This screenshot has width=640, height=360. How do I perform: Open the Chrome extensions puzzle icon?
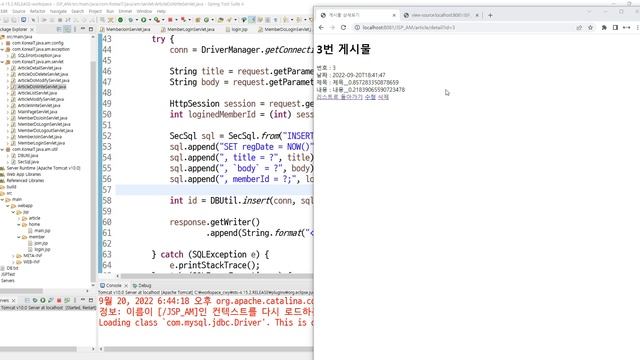(604, 27)
